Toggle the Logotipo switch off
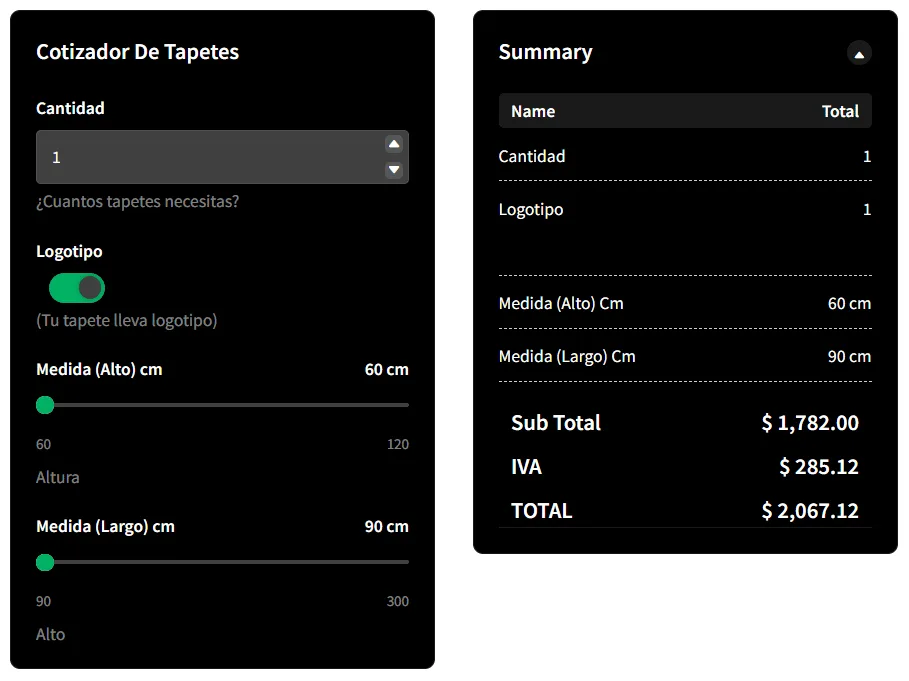This screenshot has height=681, width=909. pyautogui.click(x=77, y=288)
